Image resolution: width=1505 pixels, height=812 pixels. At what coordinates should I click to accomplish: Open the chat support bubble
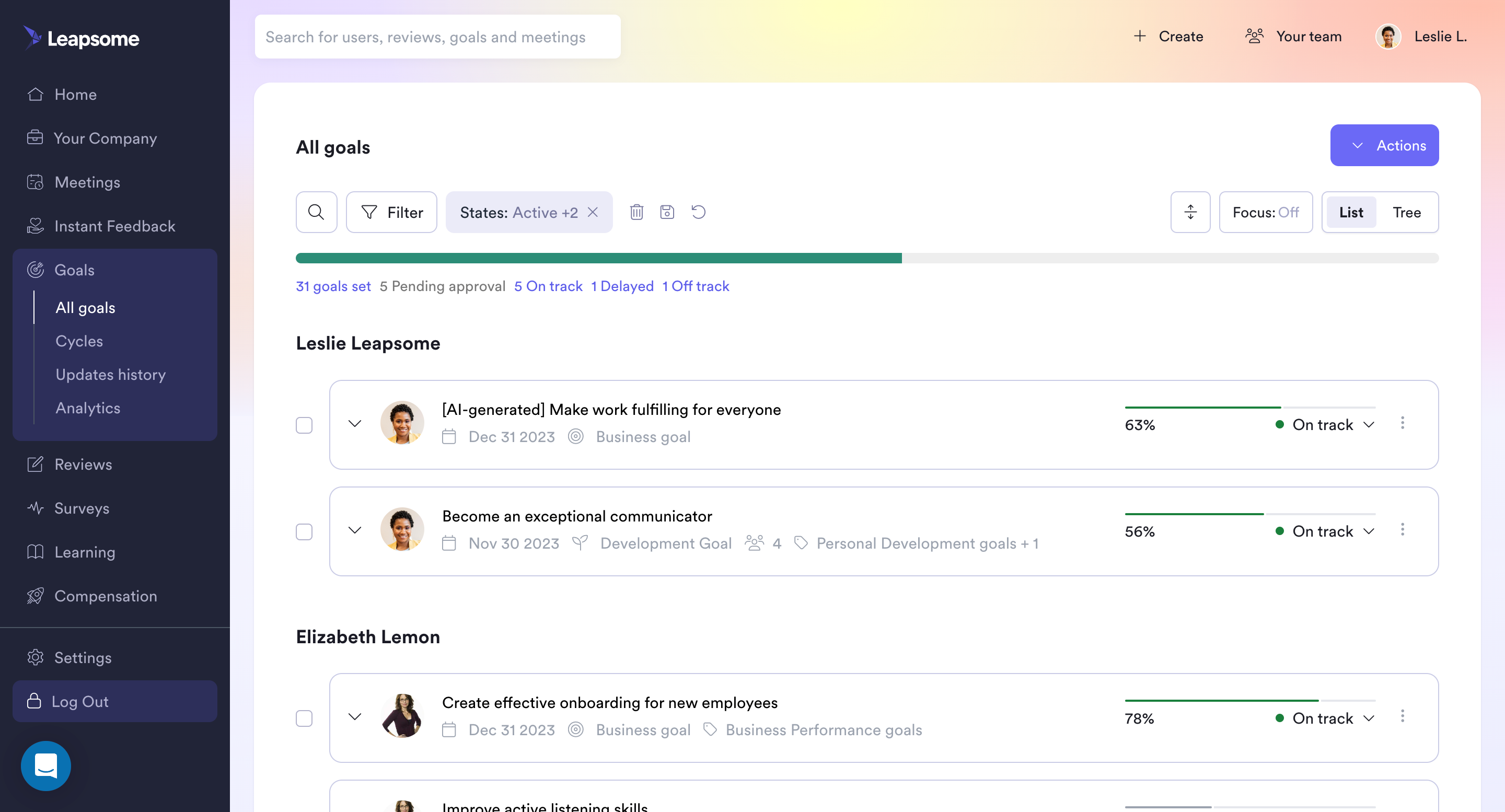tap(45, 766)
